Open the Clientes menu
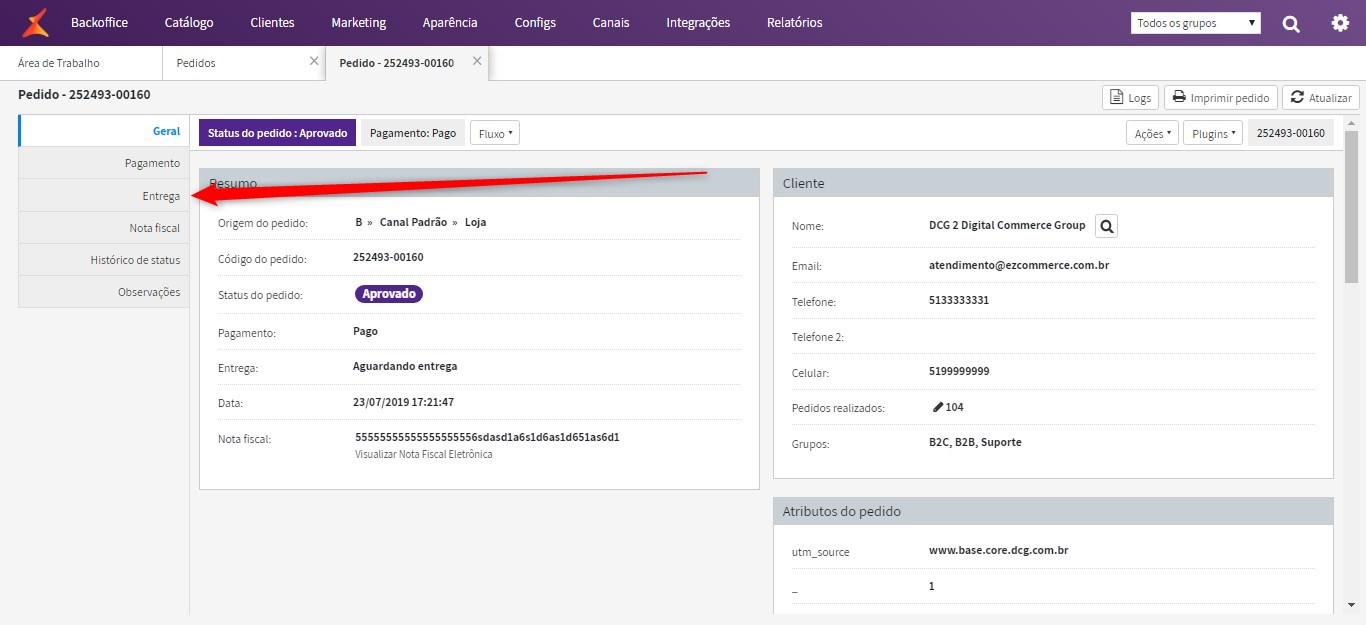 click(x=272, y=22)
